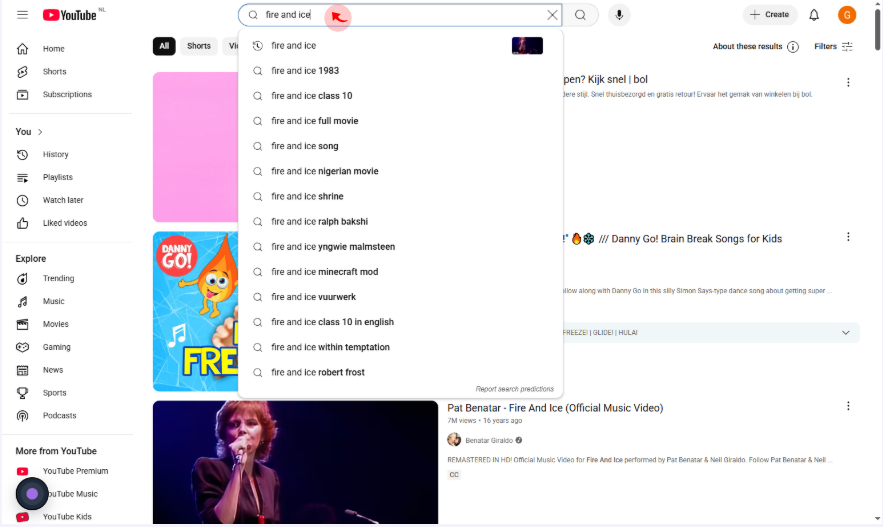Choose suggestion 'fire and ice vuurwerk'
Viewport: 883px width, 527px height.
tap(400, 297)
